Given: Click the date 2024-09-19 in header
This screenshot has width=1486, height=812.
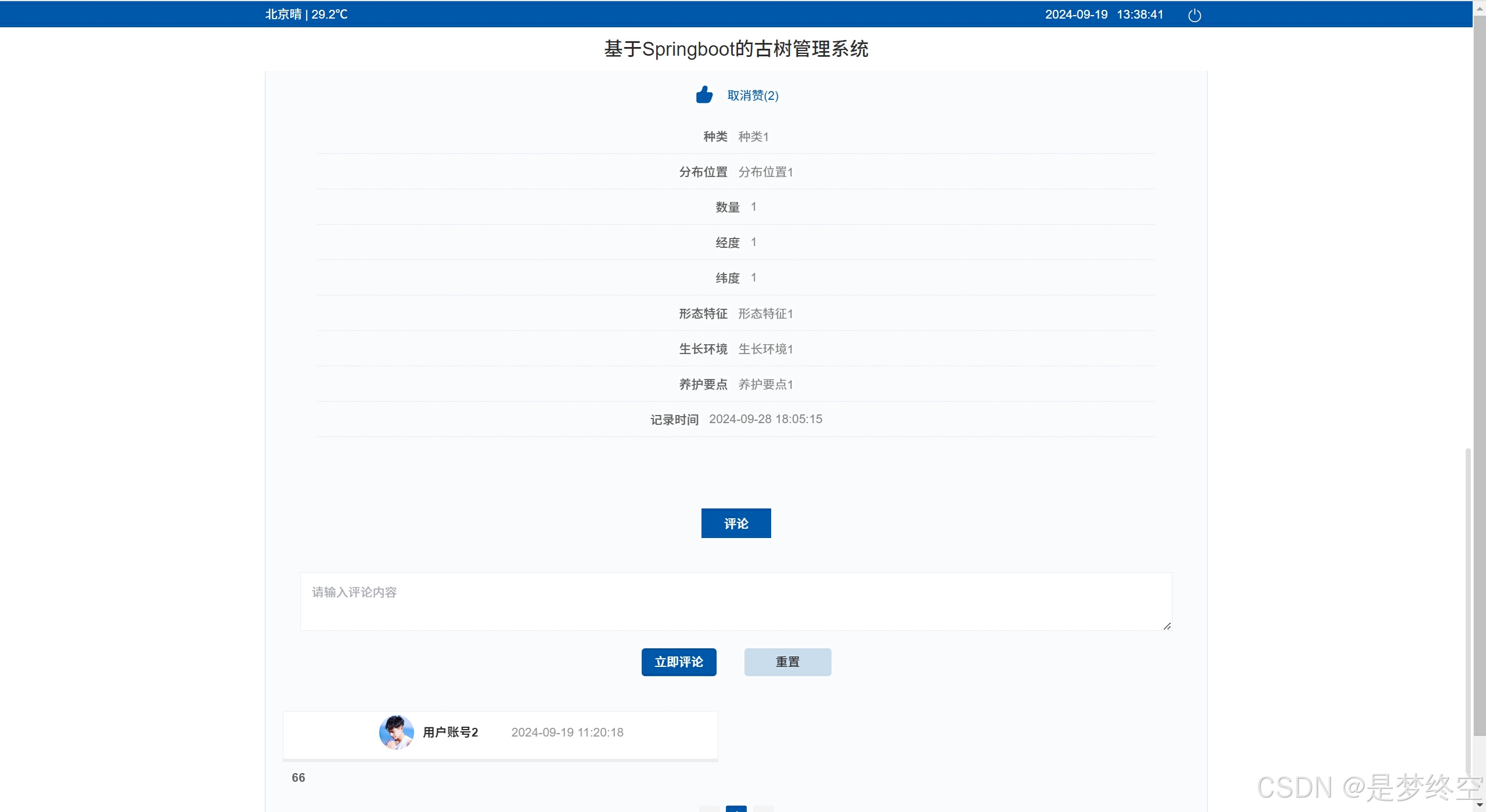Looking at the screenshot, I should pos(1076,15).
